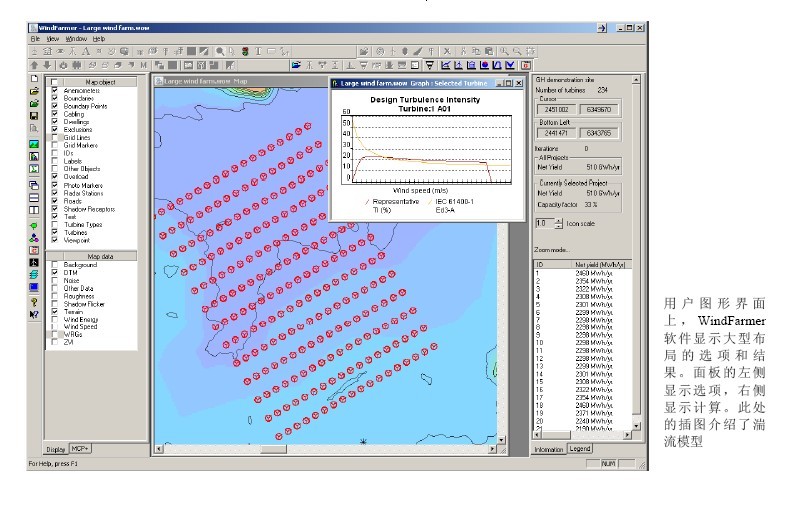Enable the Grid Lines checkbox

click(x=55, y=137)
